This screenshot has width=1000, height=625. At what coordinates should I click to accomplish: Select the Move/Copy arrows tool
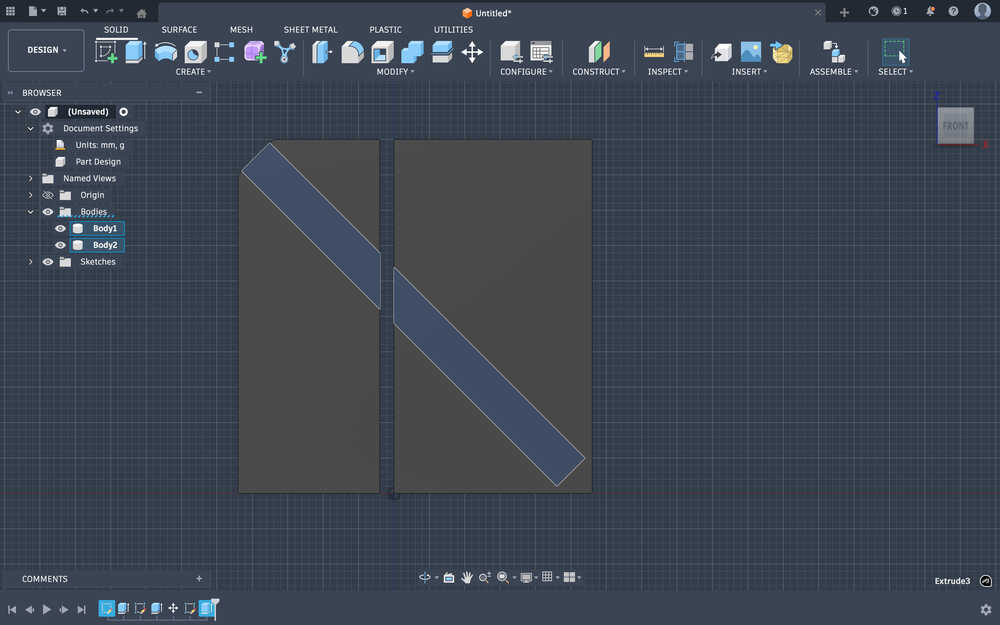[x=472, y=52]
